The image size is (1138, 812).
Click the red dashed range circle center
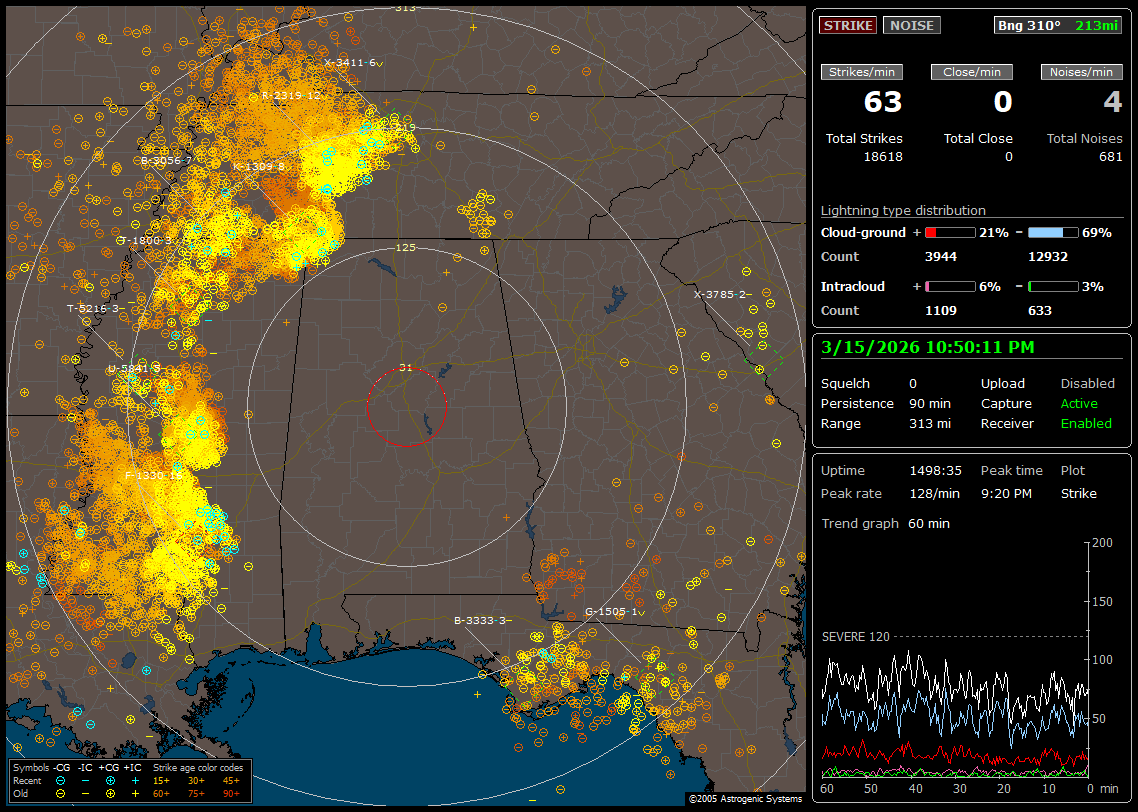tap(406, 407)
